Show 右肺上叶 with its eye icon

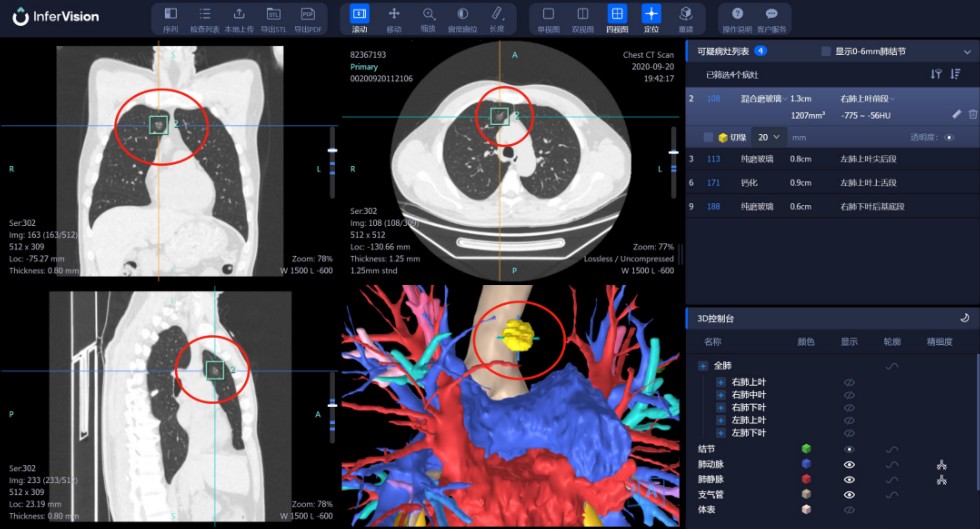(x=849, y=382)
